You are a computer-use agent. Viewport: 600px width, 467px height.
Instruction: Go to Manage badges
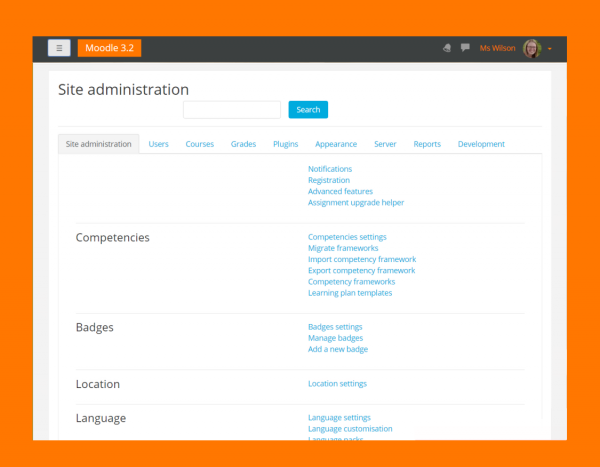click(x=335, y=338)
